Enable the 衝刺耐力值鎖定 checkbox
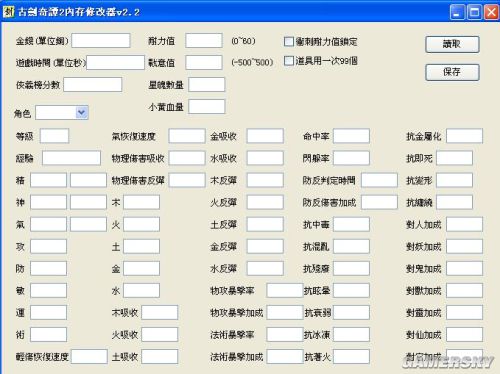Image resolution: width=500 pixels, height=374 pixels. coord(289,42)
